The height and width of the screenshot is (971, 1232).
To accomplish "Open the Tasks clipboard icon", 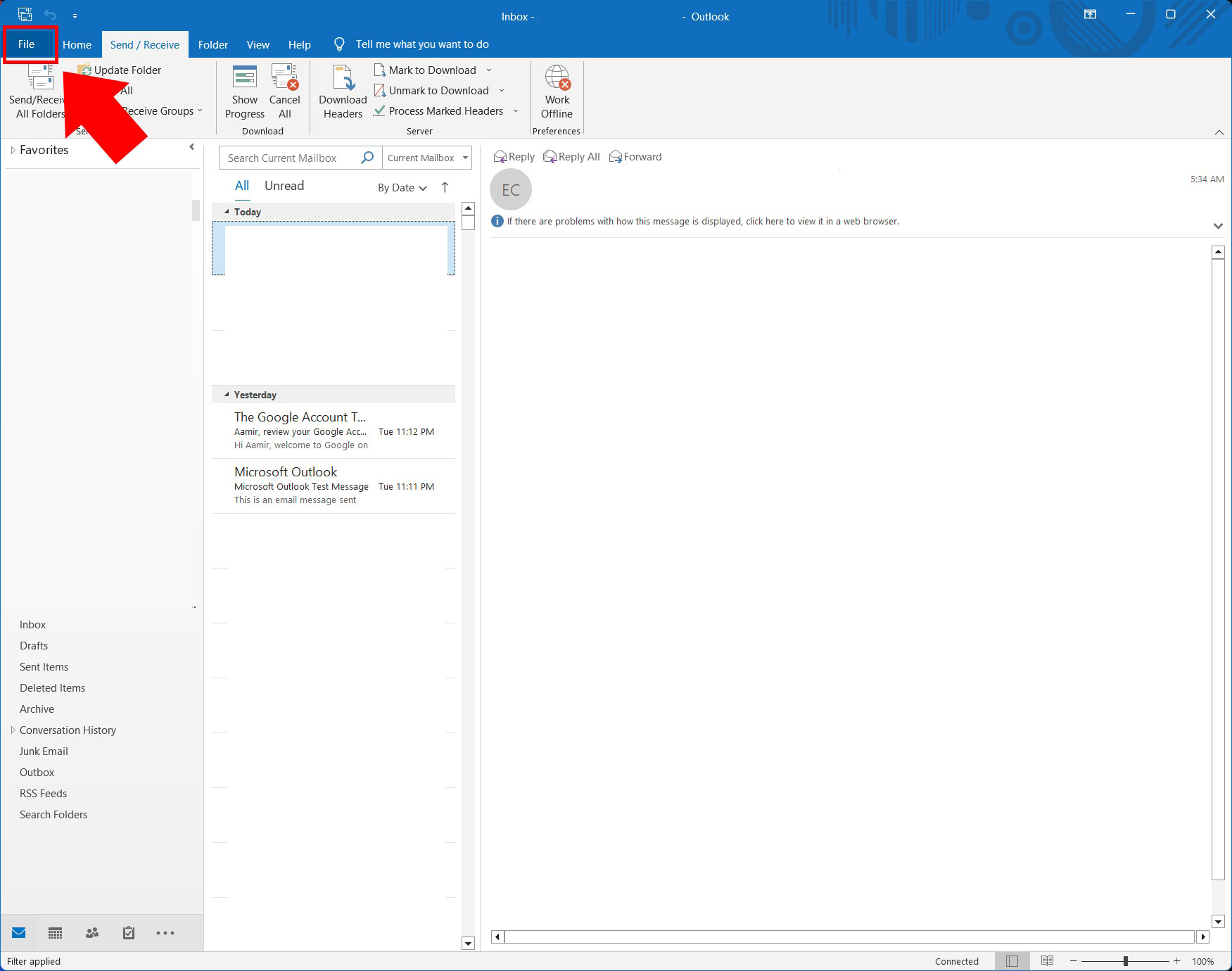I will [129, 933].
